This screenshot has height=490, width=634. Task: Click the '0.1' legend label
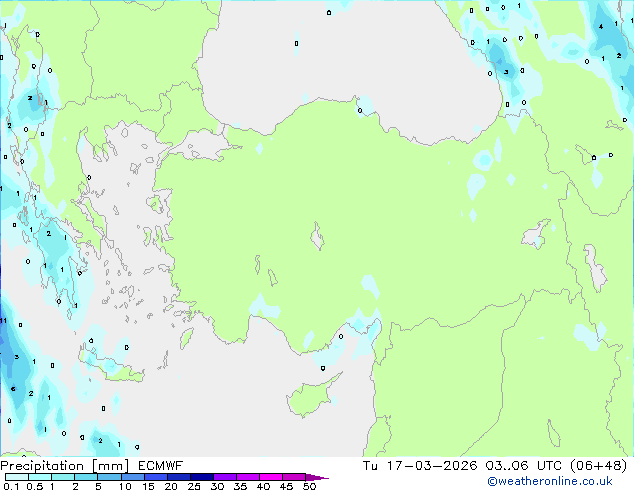(11, 486)
